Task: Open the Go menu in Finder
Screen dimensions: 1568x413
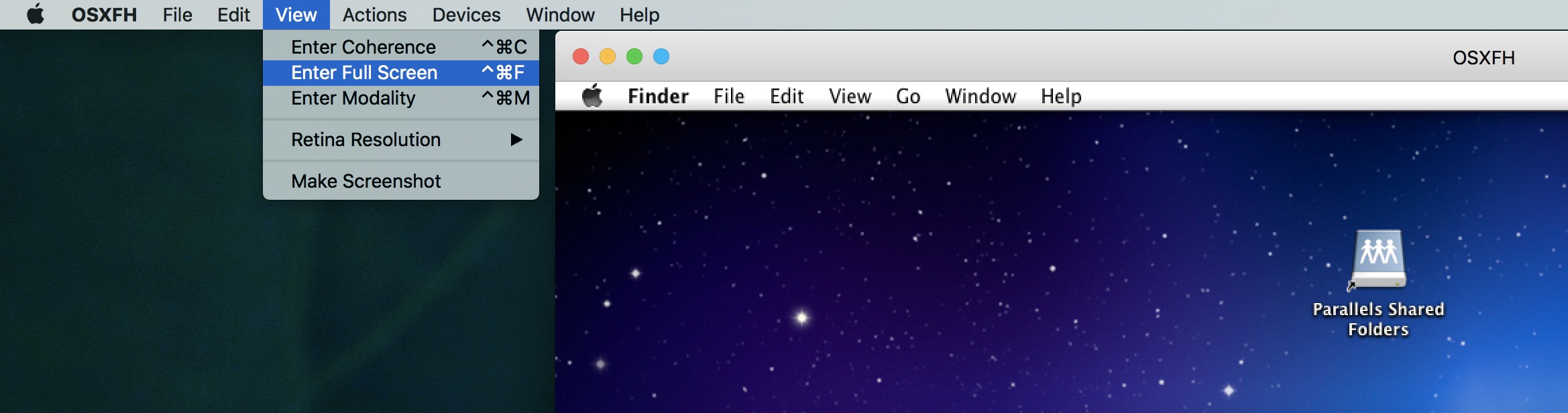Action: click(x=908, y=97)
